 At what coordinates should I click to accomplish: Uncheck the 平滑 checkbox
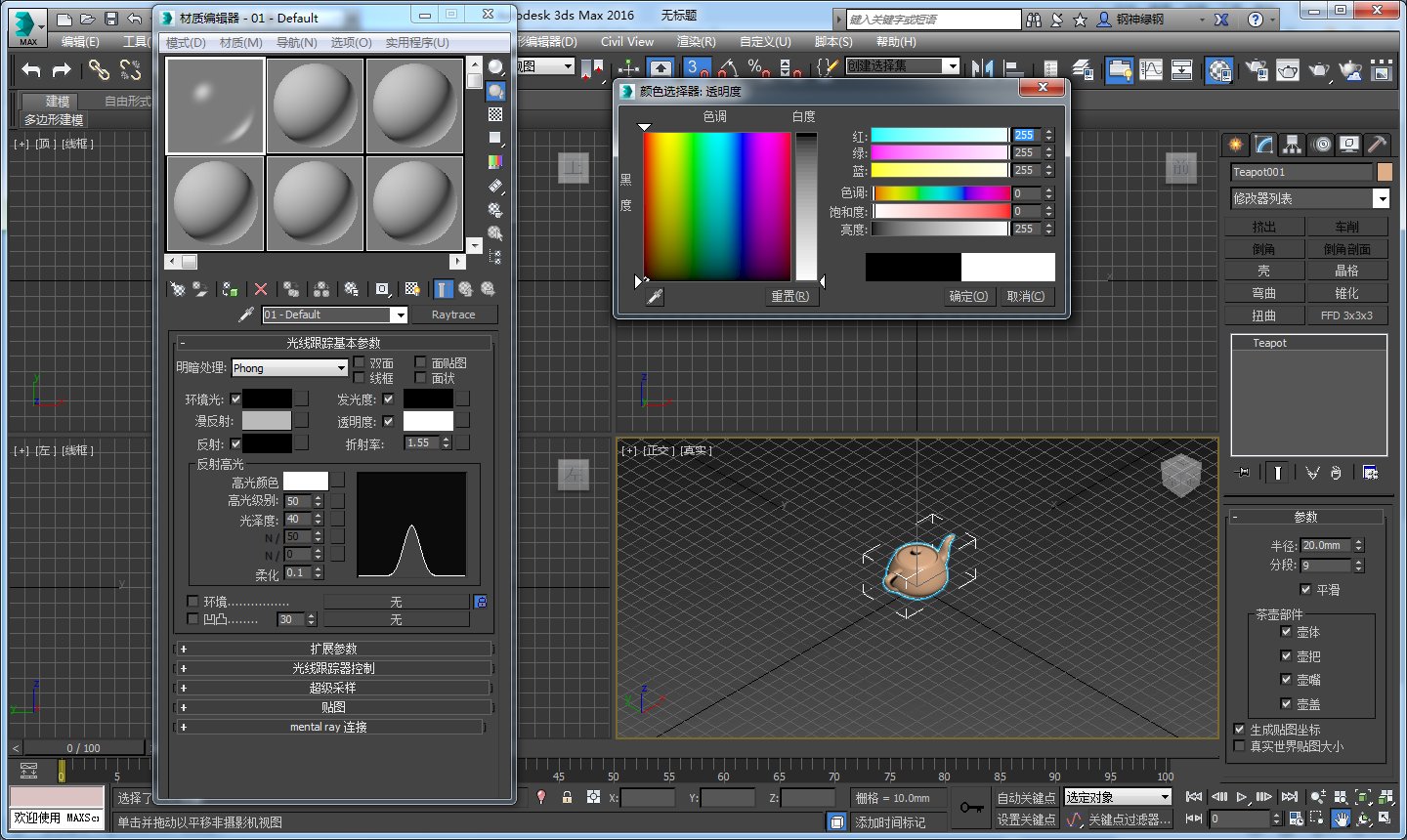tap(1305, 589)
